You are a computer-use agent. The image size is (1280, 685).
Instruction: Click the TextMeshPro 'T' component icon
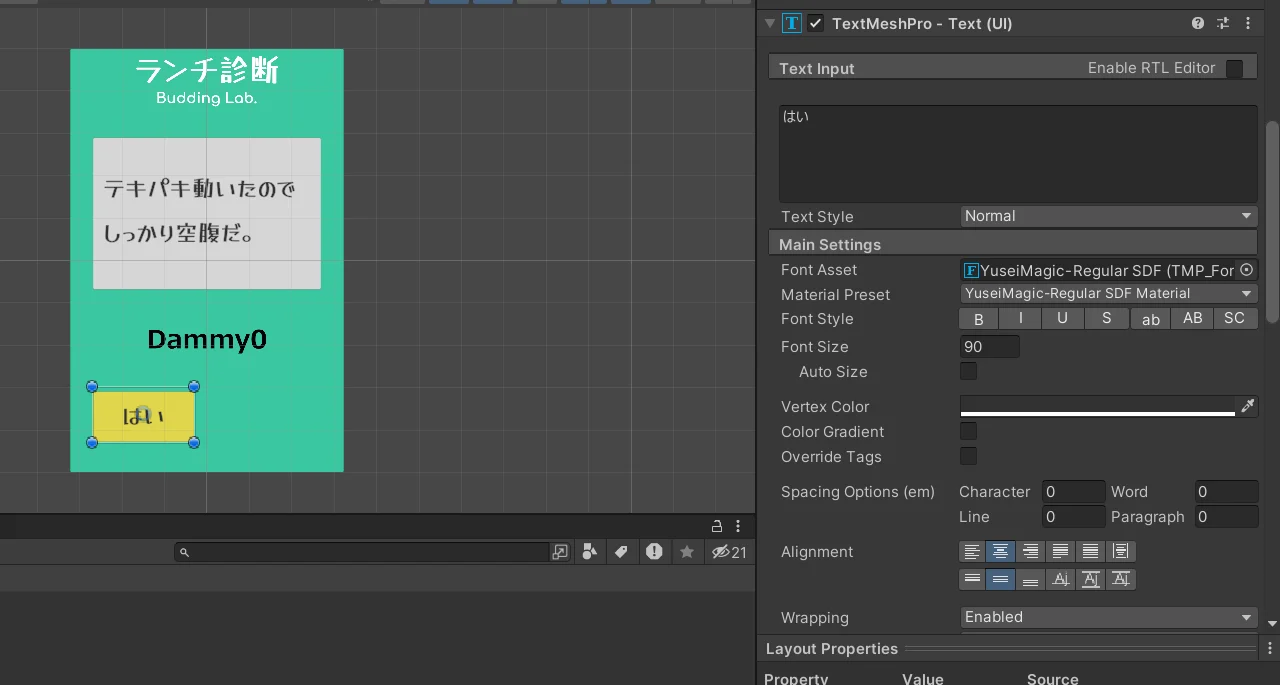792,23
